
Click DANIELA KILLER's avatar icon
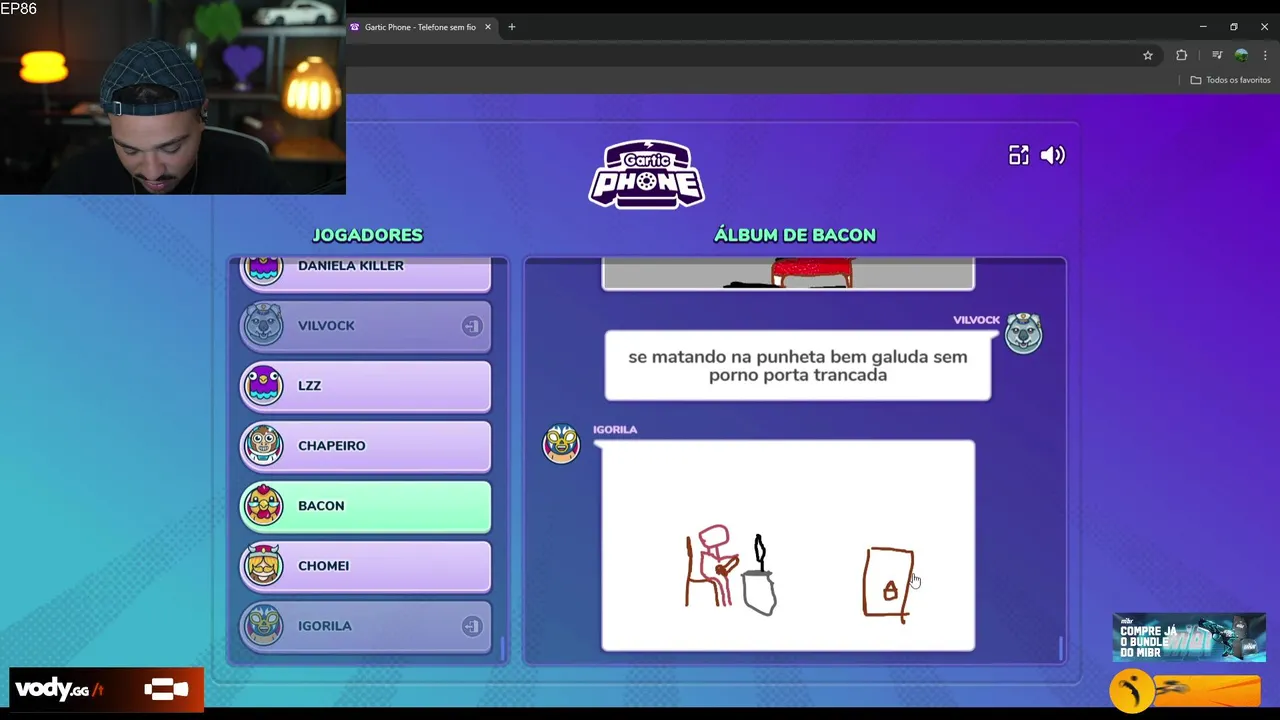pos(263,268)
